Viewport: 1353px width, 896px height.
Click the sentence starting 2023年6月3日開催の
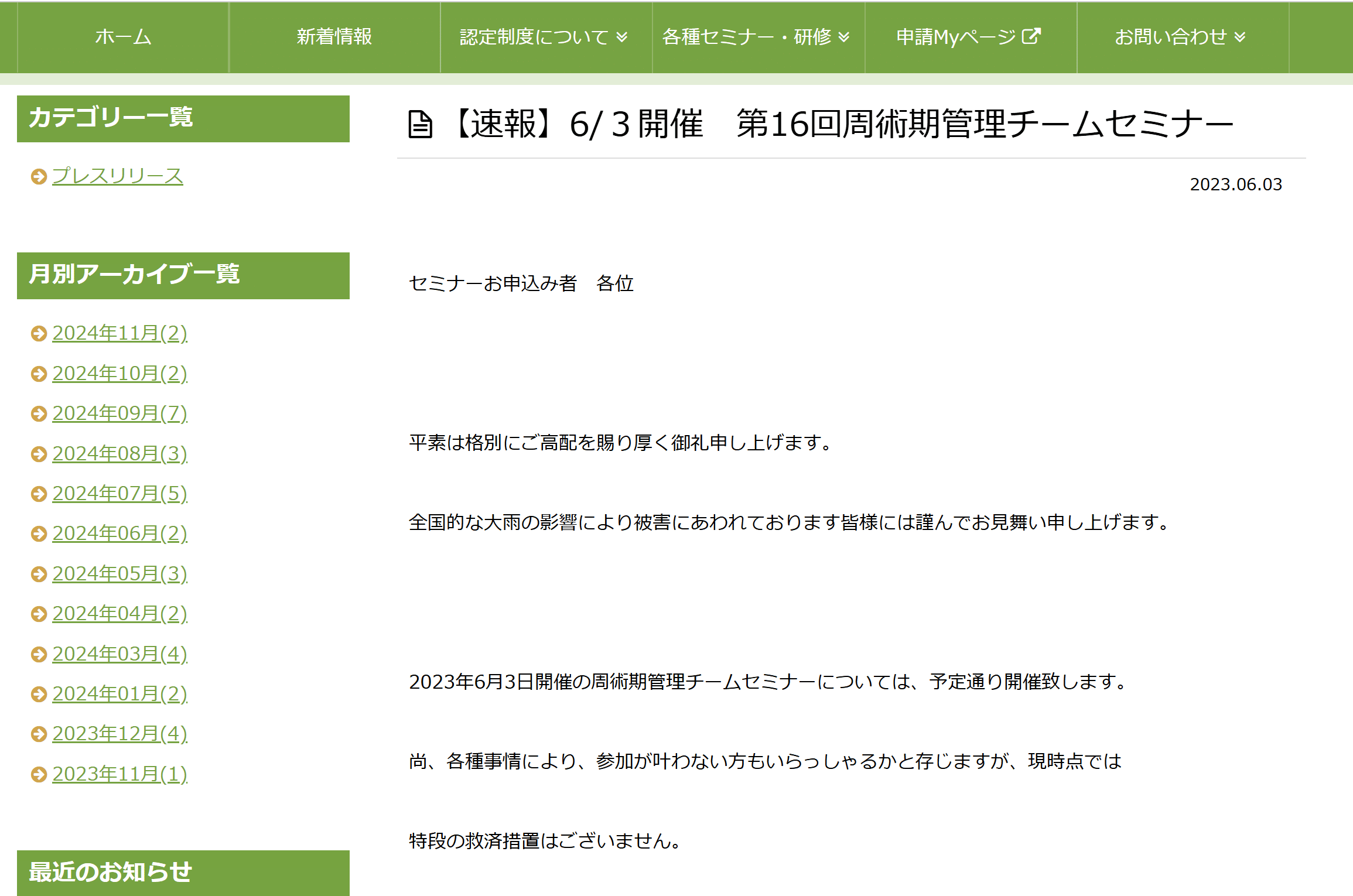[768, 682]
